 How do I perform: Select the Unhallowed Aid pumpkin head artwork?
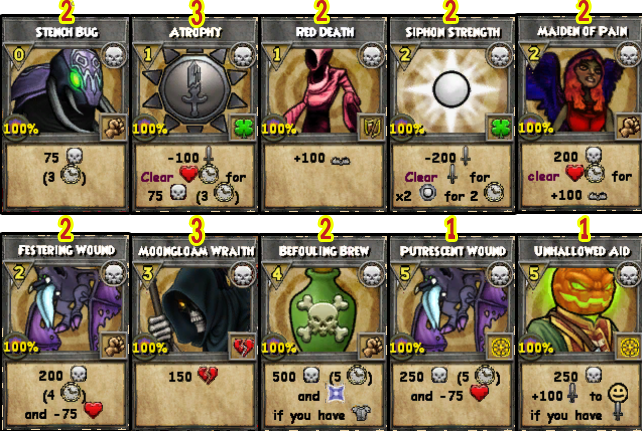point(581,309)
